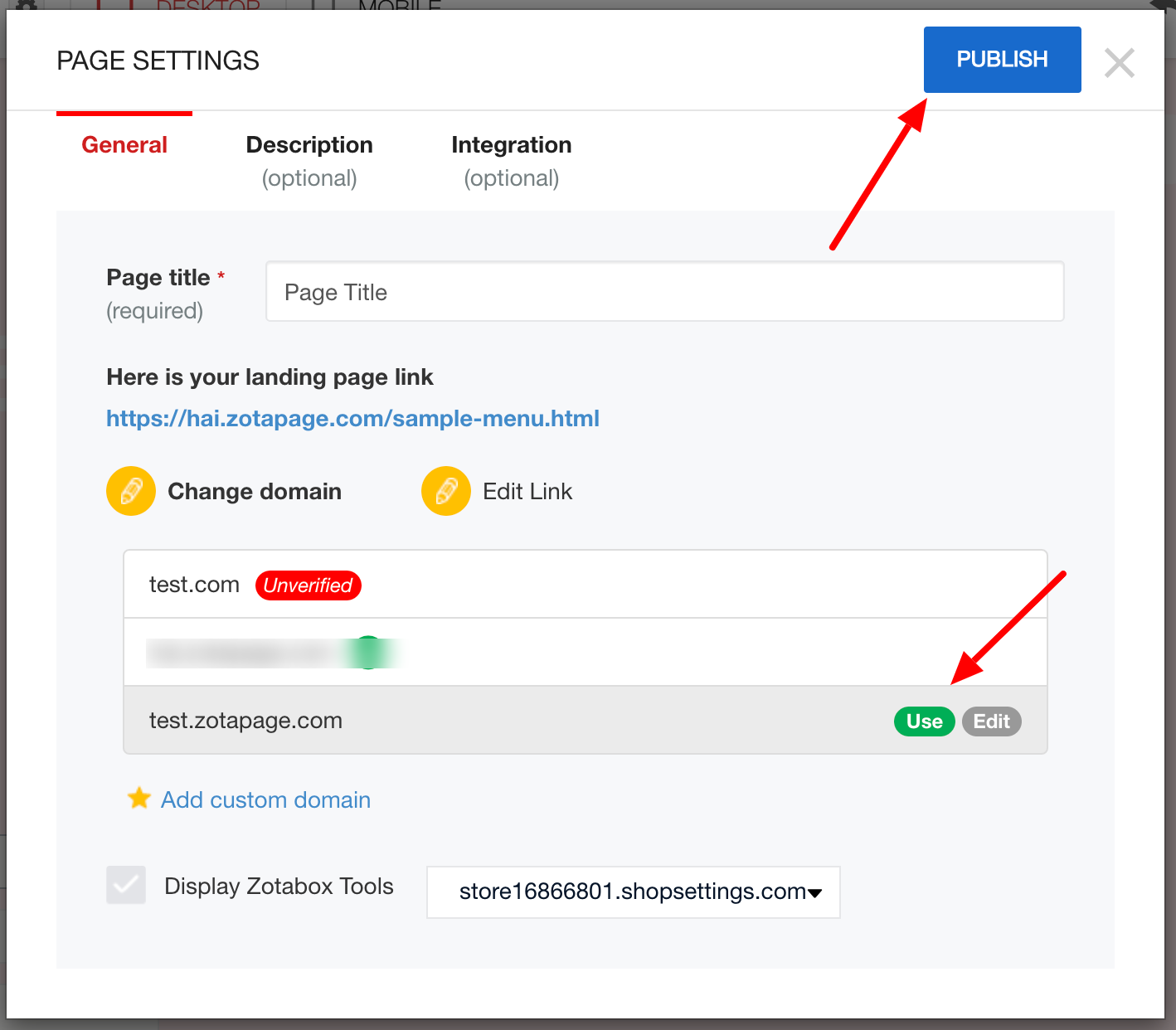
Task: Open the Integration tab
Action: (x=511, y=144)
